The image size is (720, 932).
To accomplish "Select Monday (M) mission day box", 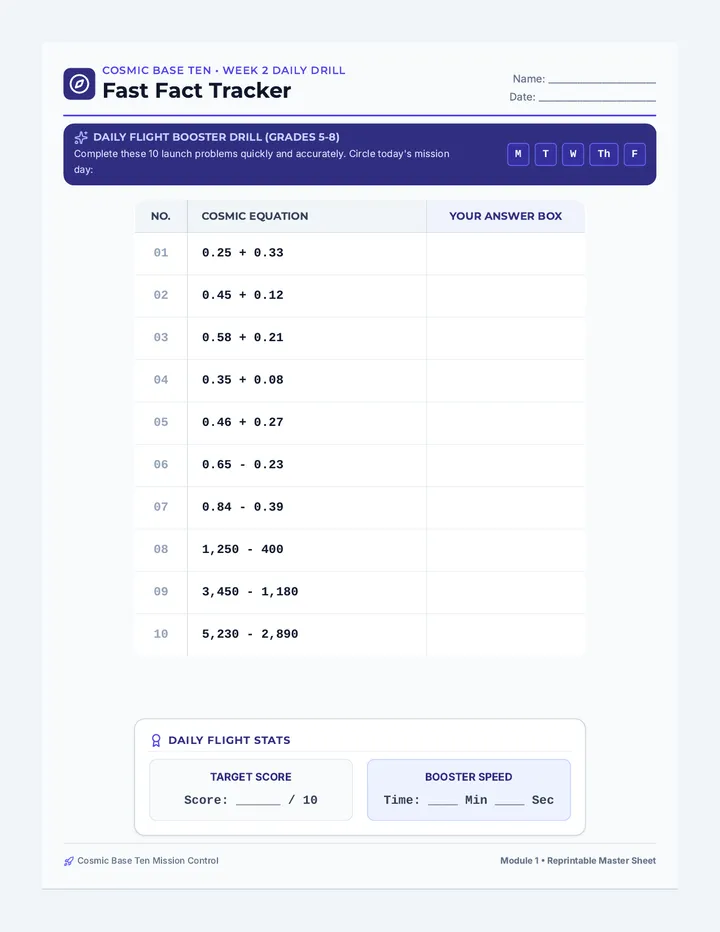I will pos(518,154).
